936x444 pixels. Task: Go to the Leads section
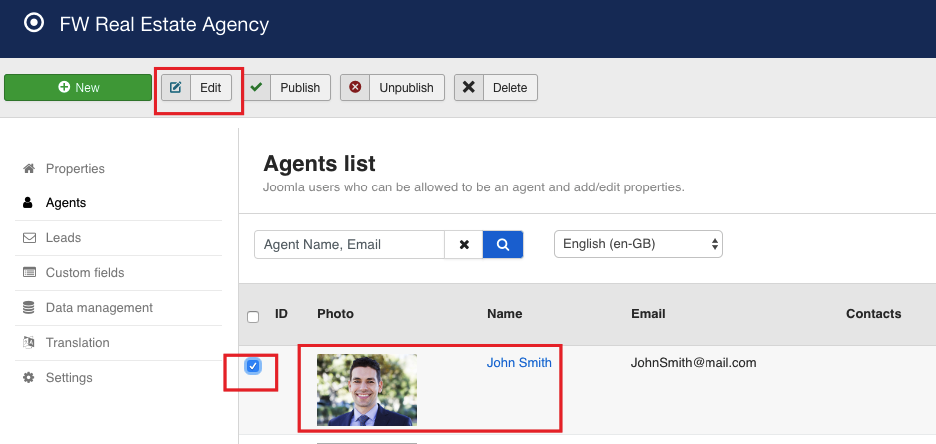63,238
